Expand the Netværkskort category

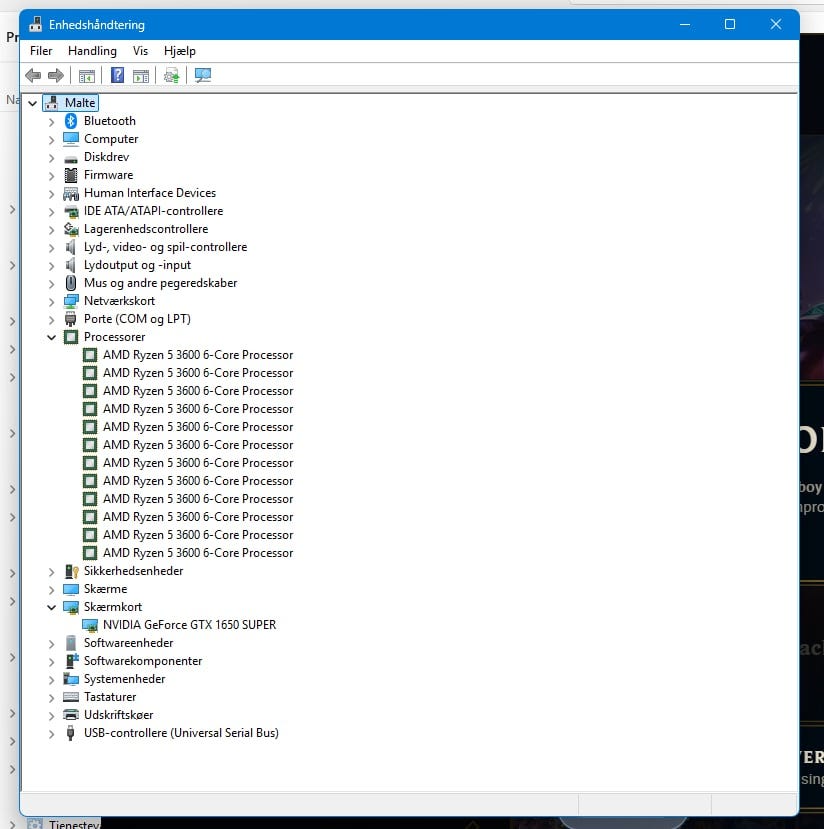[x=51, y=301]
